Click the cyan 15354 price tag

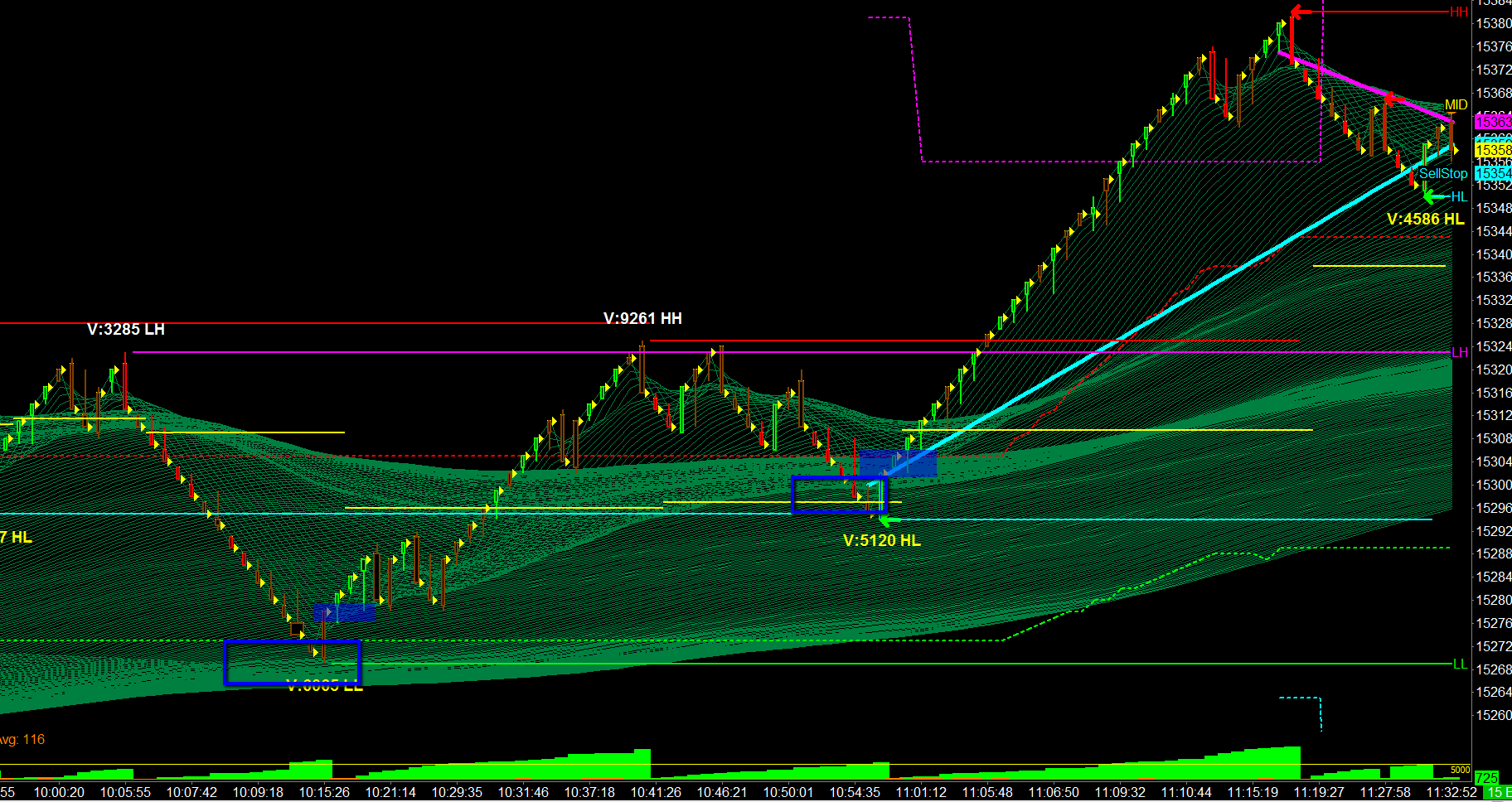pyautogui.click(x=1493, y=173)
